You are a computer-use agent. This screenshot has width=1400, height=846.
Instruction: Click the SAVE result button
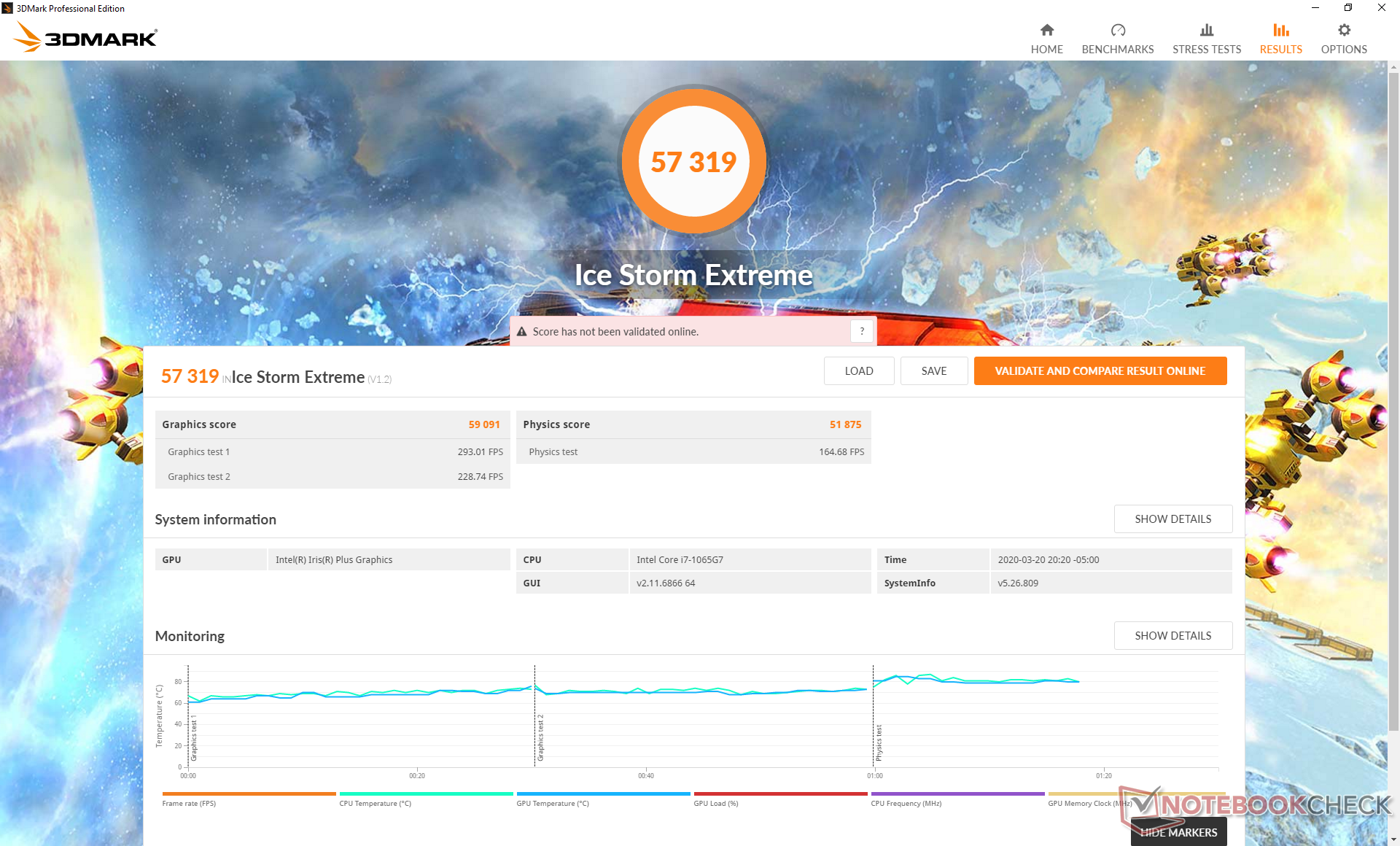point(933,371)
